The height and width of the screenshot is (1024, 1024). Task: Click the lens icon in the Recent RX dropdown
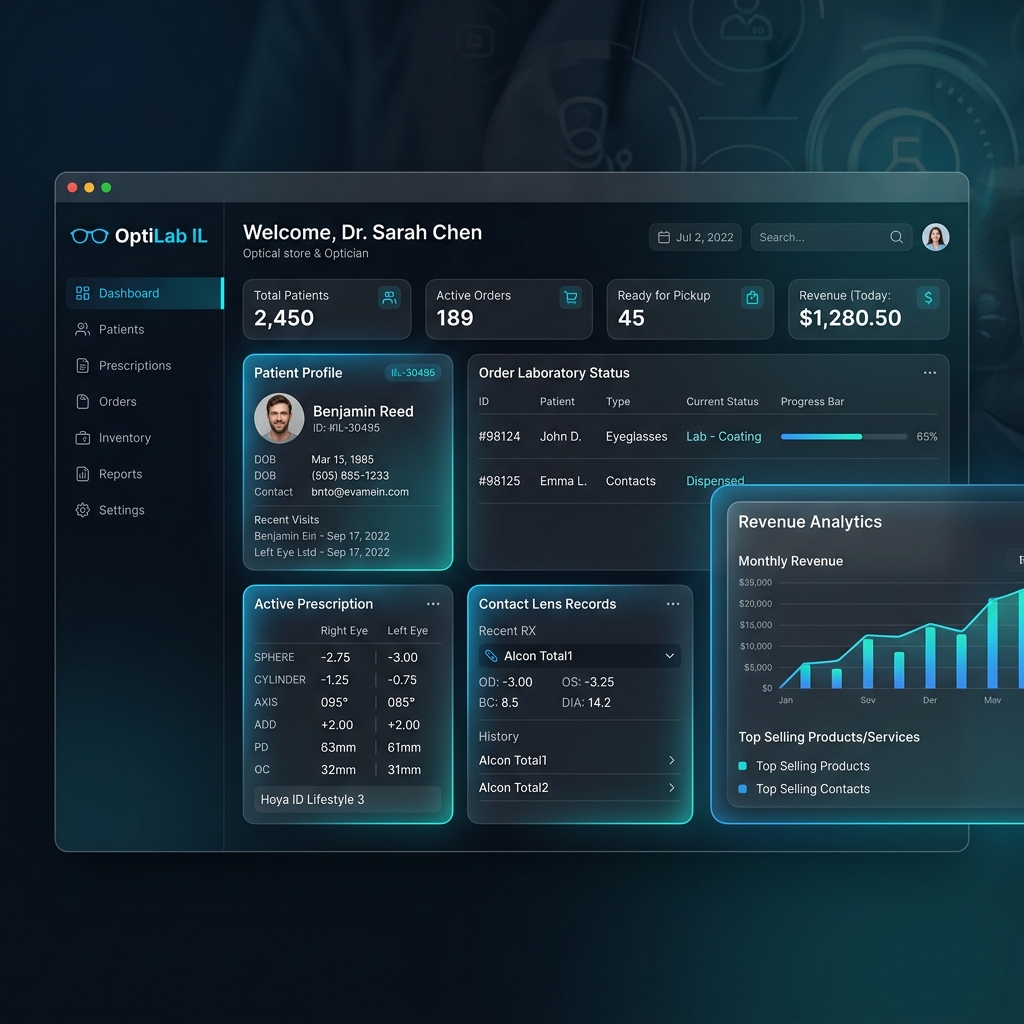click(x=491, y=656)
